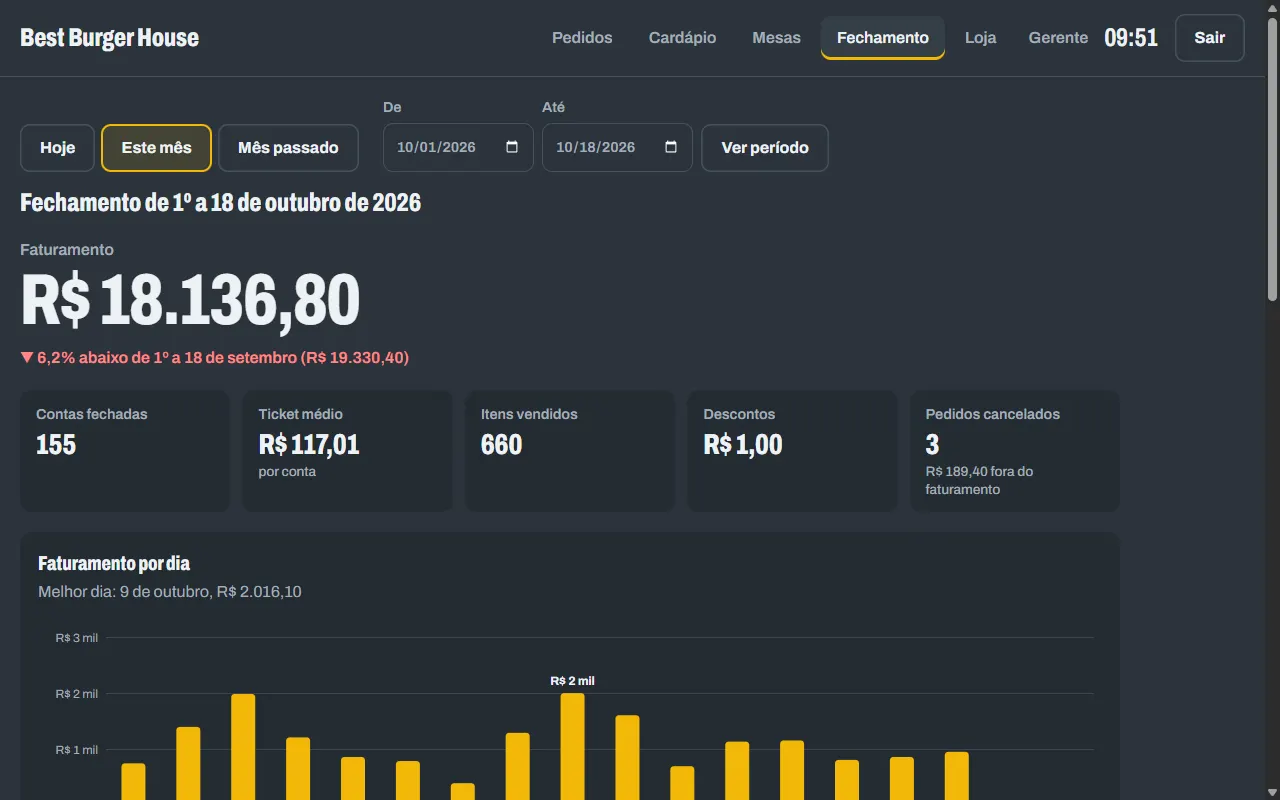Open the Gerente section
This screenshot has width=1280, height=800.
pyautogui.click(x=1058, y=38)
